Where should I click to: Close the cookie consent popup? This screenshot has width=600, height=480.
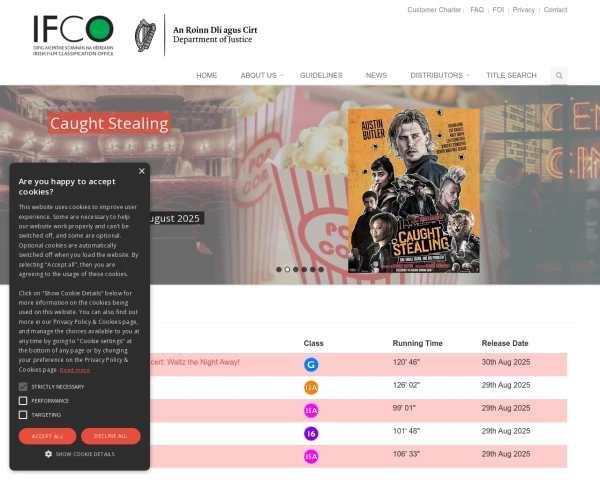[142, 171]
